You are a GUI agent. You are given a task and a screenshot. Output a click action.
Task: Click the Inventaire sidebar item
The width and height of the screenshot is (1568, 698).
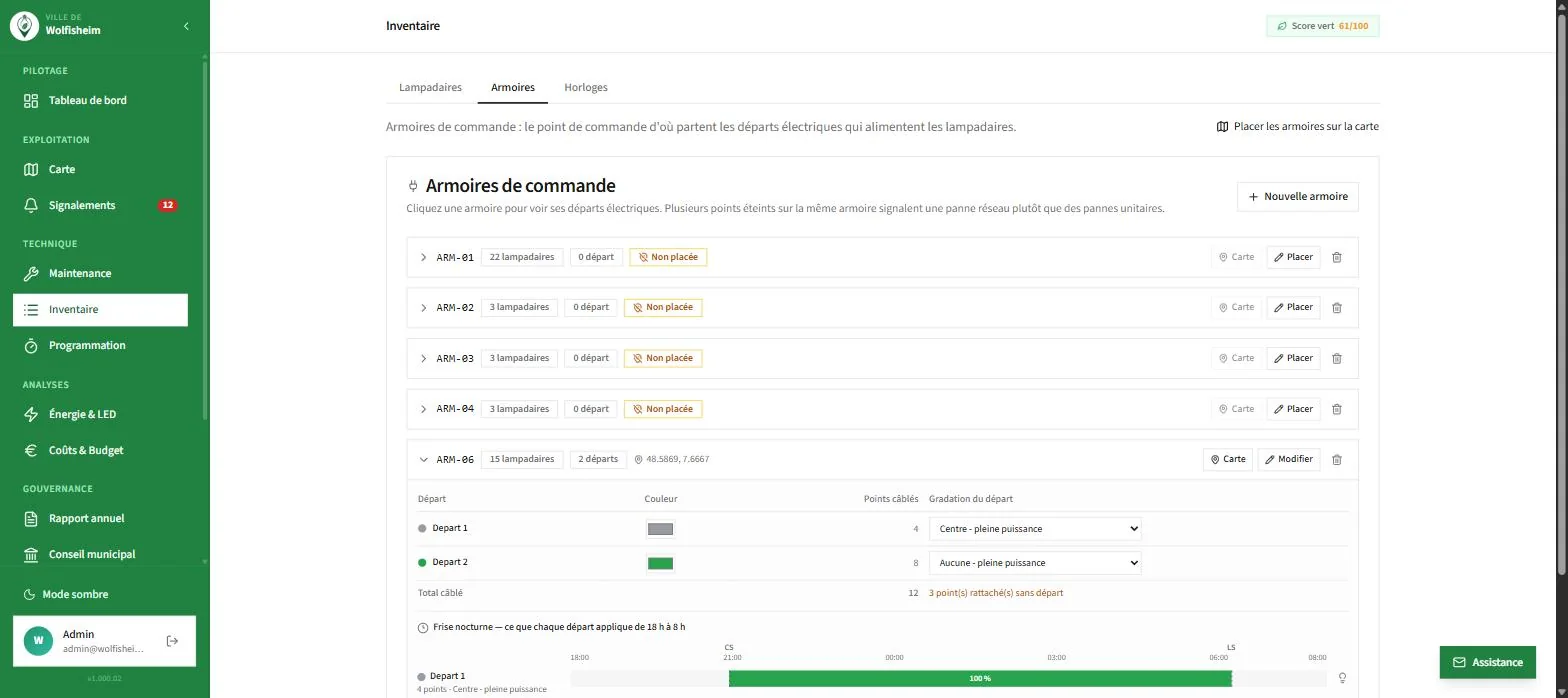tap(100, 310)
